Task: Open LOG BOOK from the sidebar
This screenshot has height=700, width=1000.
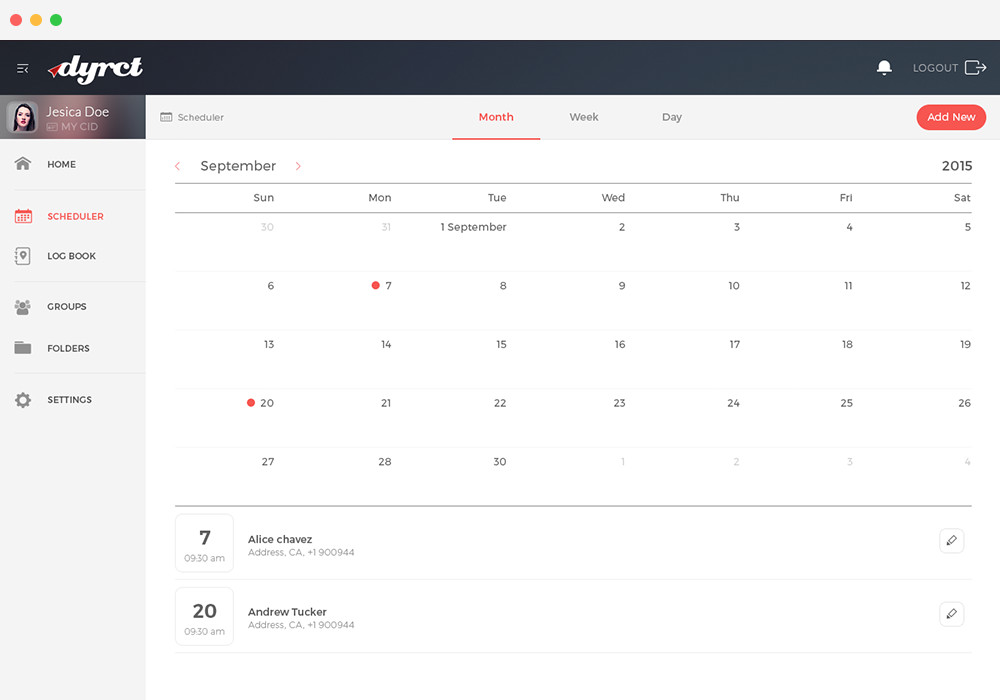Action: [71, 256]
